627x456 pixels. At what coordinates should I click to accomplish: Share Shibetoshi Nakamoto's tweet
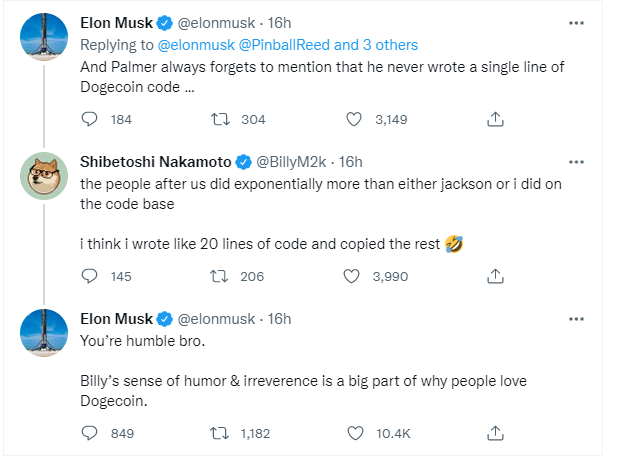click(494, 276)
